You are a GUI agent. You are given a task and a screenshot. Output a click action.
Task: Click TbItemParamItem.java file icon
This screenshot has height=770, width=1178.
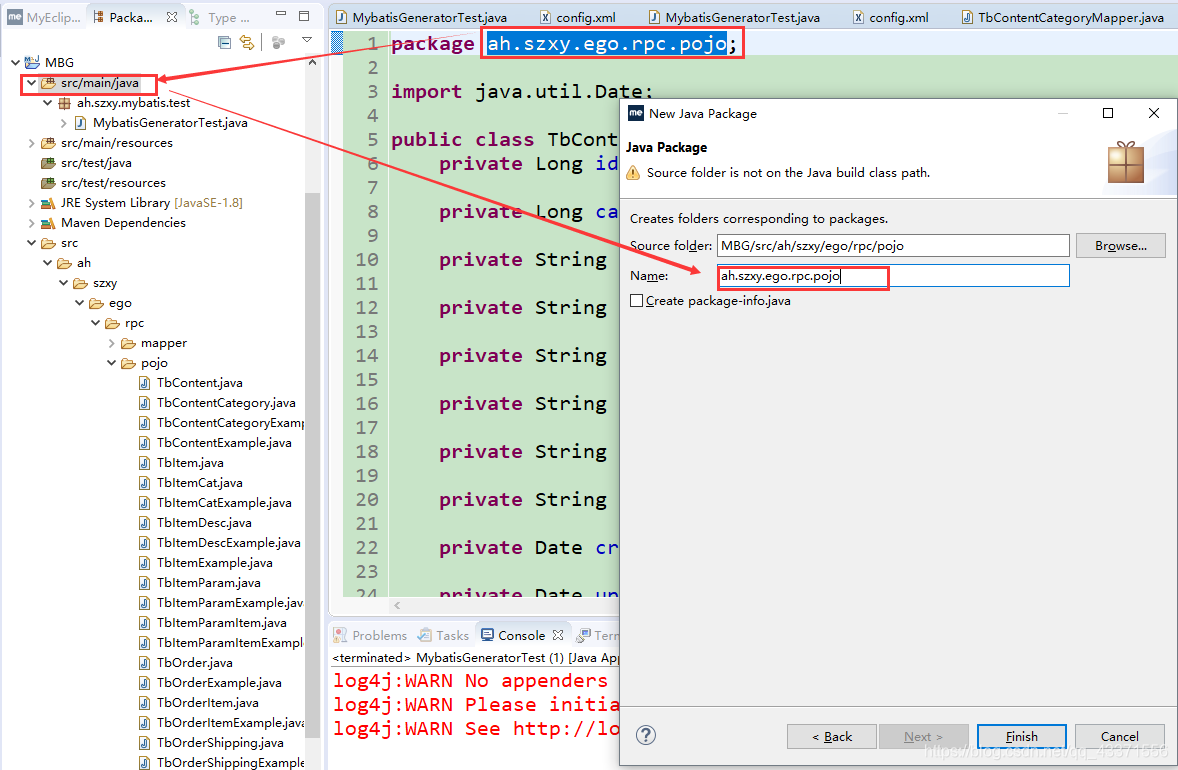[x=144, y=622]
